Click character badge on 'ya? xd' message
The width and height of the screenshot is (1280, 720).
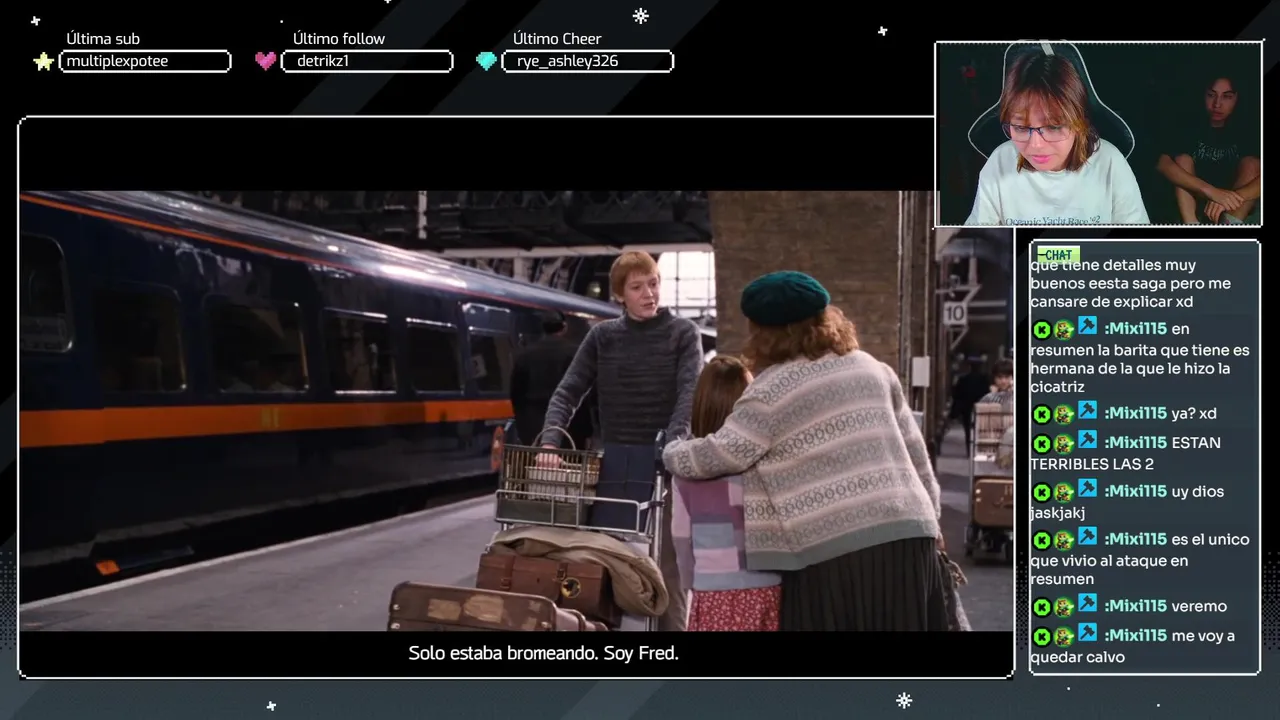tap(1064, 415)
